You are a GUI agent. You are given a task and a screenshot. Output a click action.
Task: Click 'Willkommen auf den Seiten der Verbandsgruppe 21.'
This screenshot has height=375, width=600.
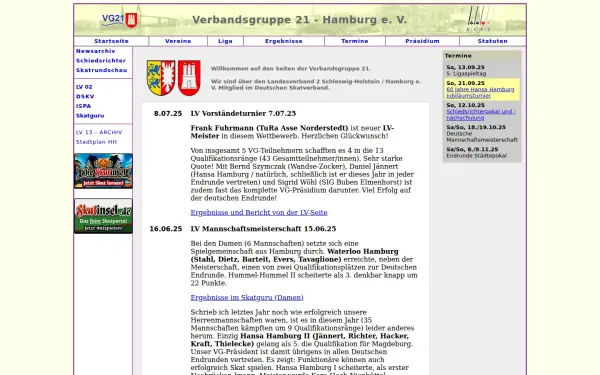291,69
